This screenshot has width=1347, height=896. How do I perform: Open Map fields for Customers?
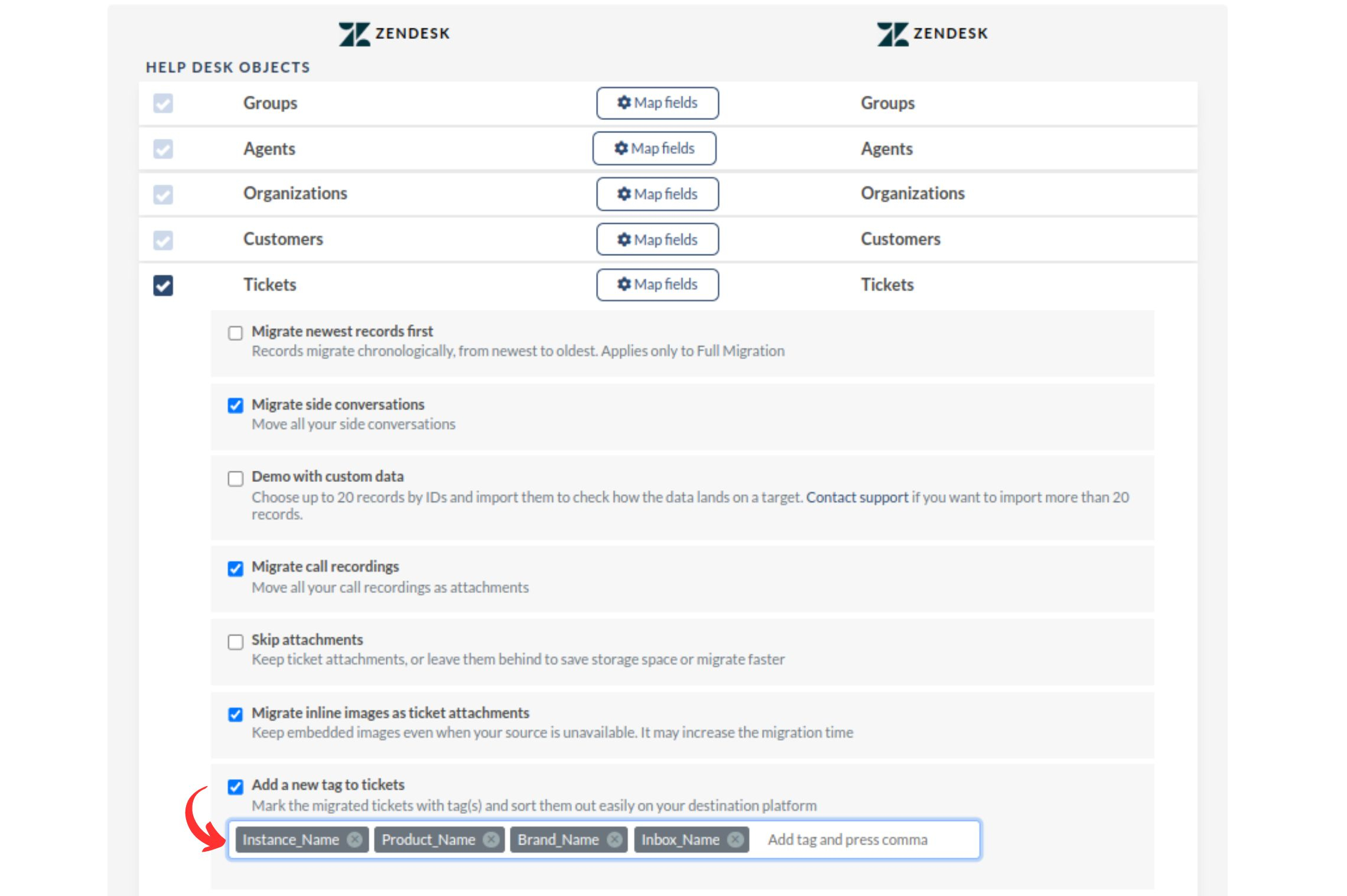[x=658, y=239]
